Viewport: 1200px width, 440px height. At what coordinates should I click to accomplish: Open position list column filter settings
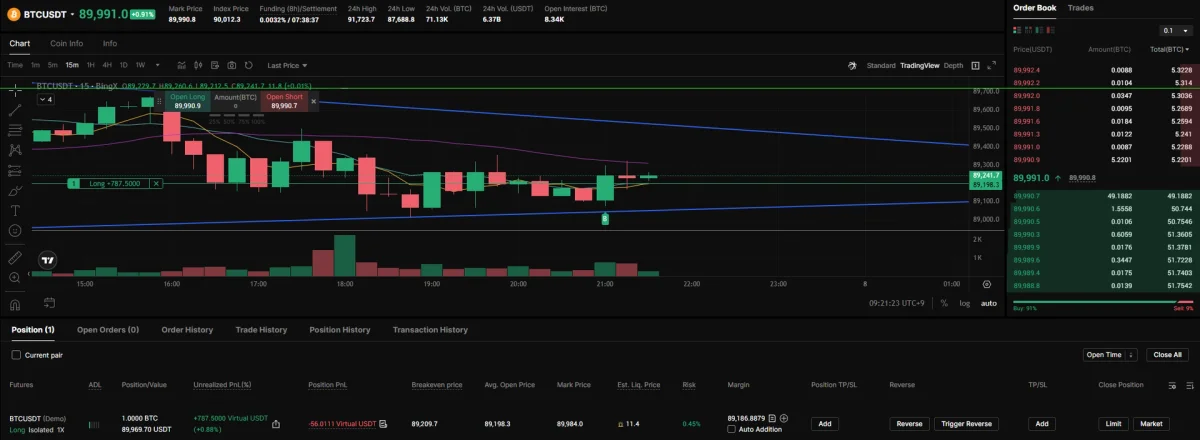tap(1172, 385)
